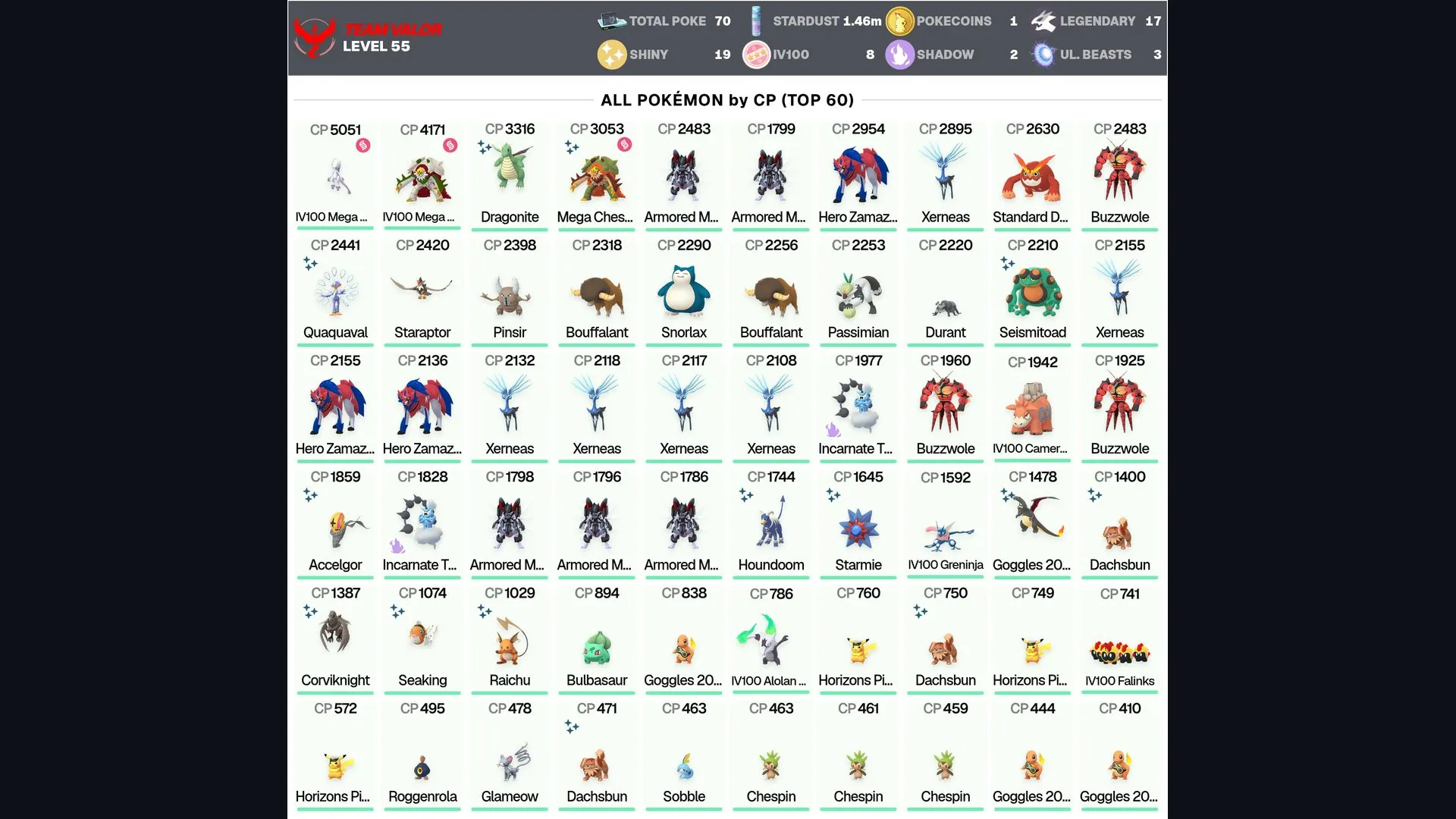1456x819 pixels.
Task: Click the Shiny sparkle stat icon
Action: (611, 55)
